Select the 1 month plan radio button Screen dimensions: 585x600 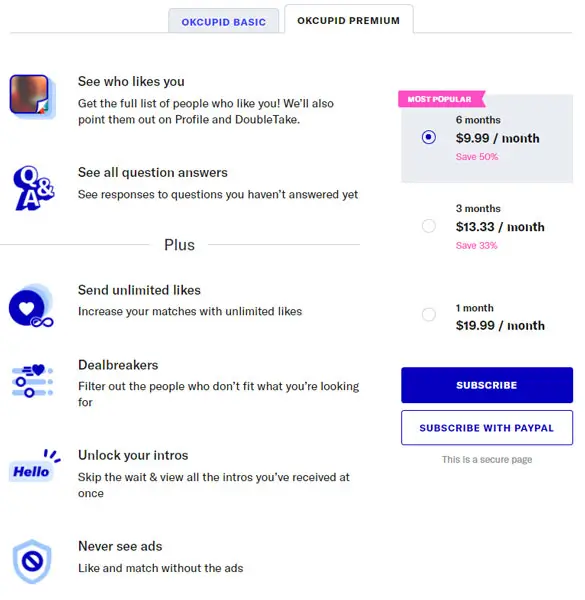click(x=429, y=315)
